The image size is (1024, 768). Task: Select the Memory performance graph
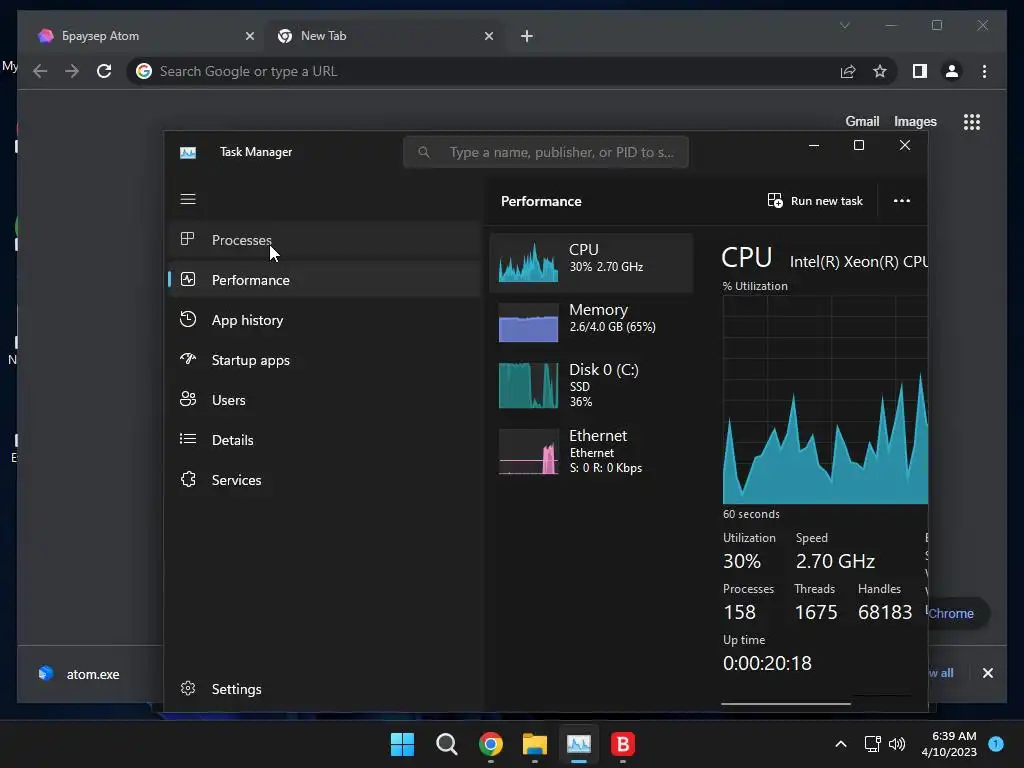(591, 321)
